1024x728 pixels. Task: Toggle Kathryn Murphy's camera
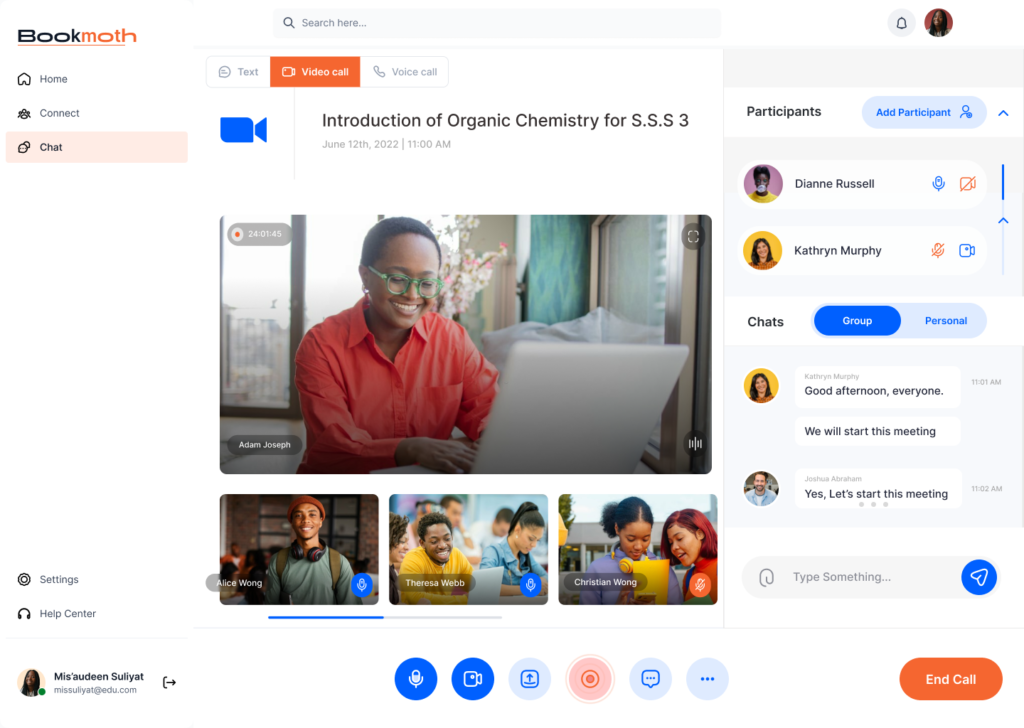tap(967, 251)
